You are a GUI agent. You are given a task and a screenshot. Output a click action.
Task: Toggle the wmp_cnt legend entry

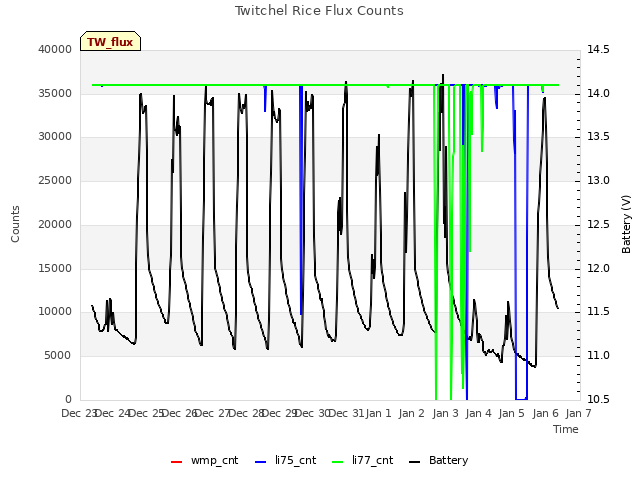point(204,461)
